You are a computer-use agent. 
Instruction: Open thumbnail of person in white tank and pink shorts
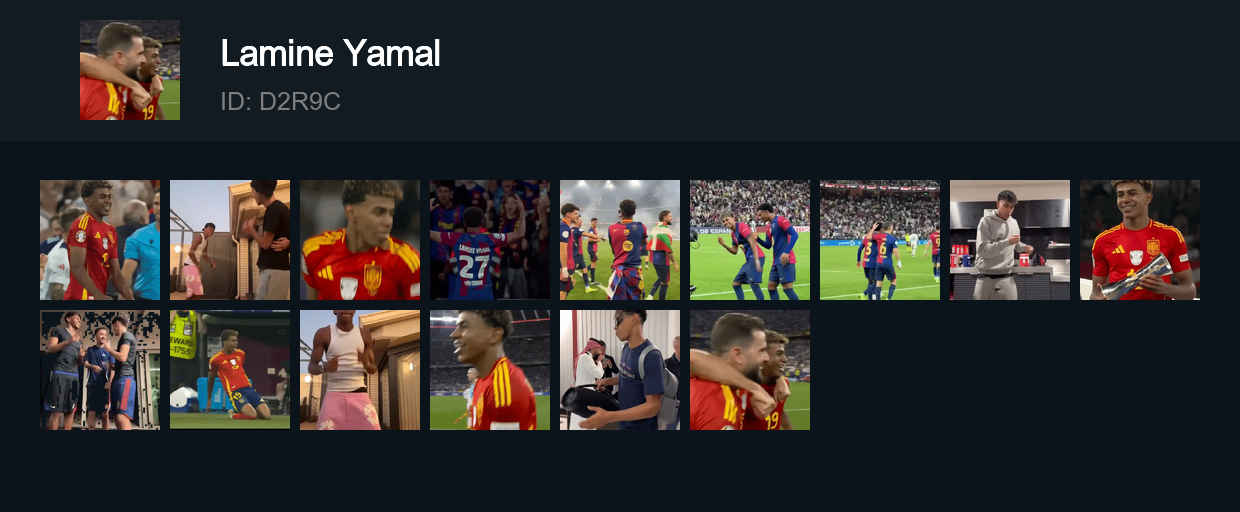360,370
